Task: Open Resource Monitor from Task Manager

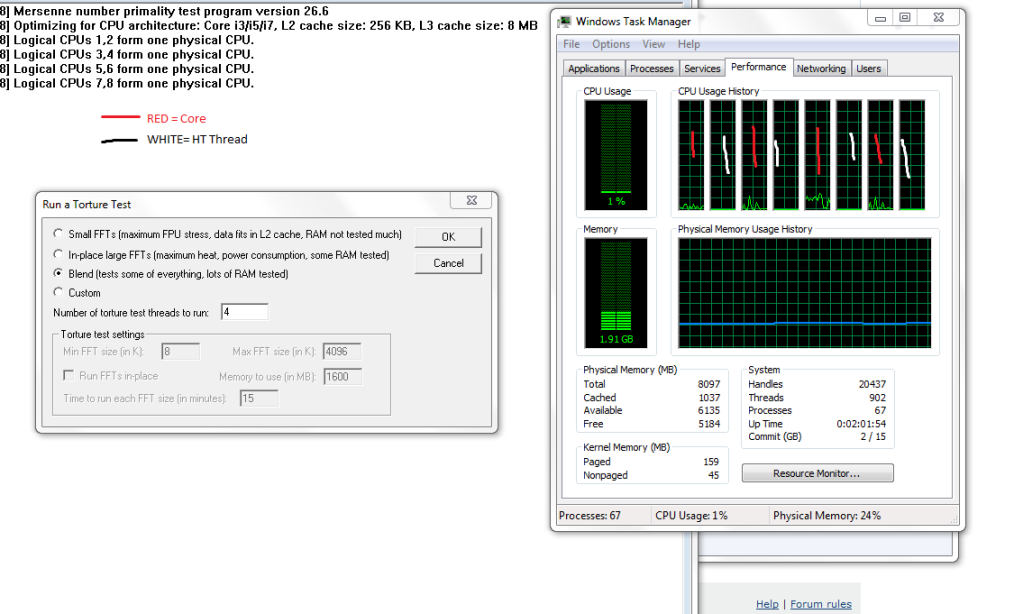Action: (x=817, y=473)
